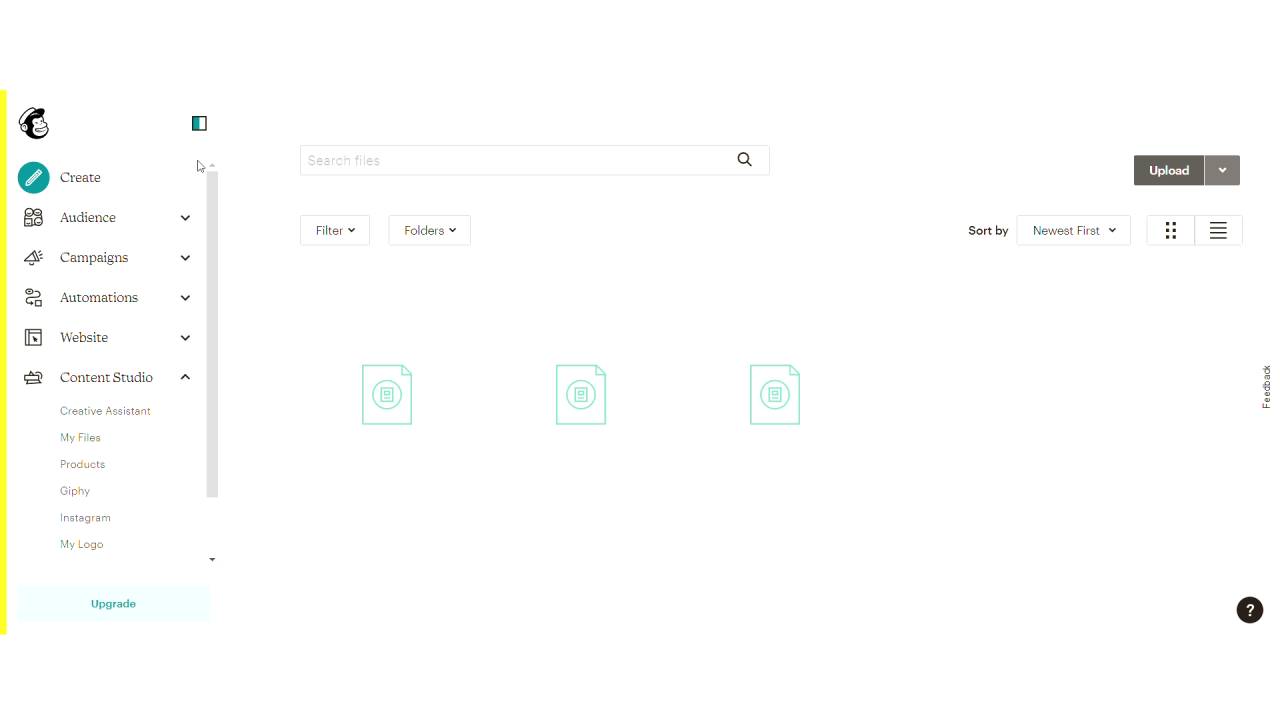
Task: Open My Files in Content Studio
Action: [80, 437]
